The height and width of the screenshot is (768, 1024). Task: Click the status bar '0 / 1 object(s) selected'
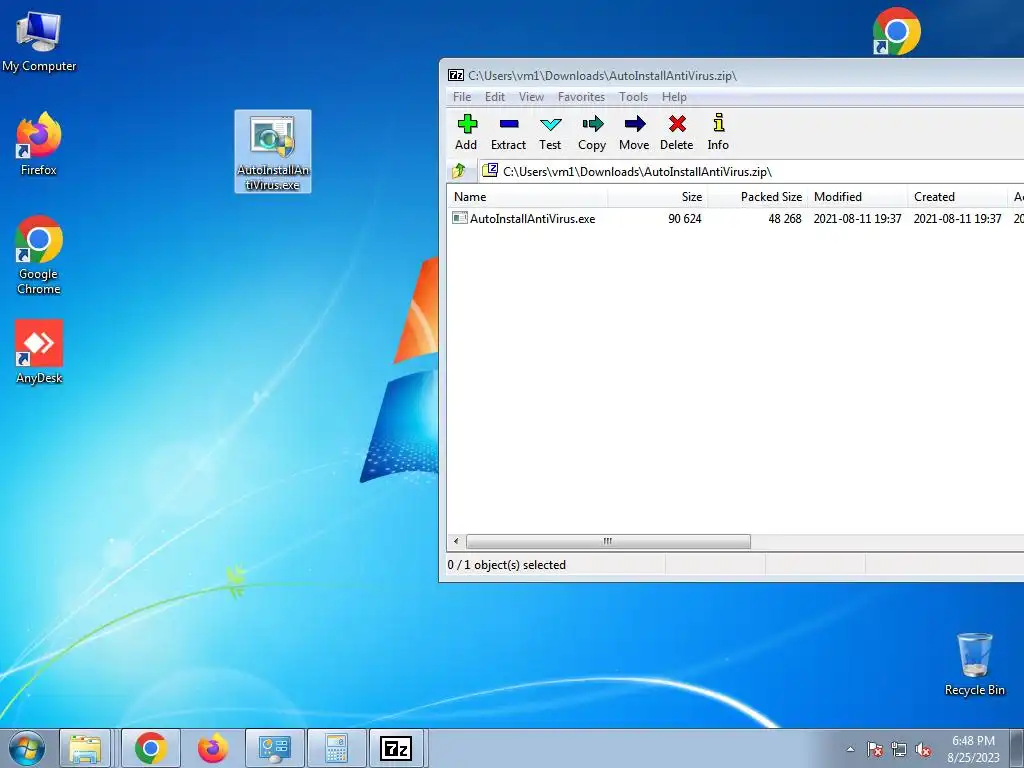507,565
